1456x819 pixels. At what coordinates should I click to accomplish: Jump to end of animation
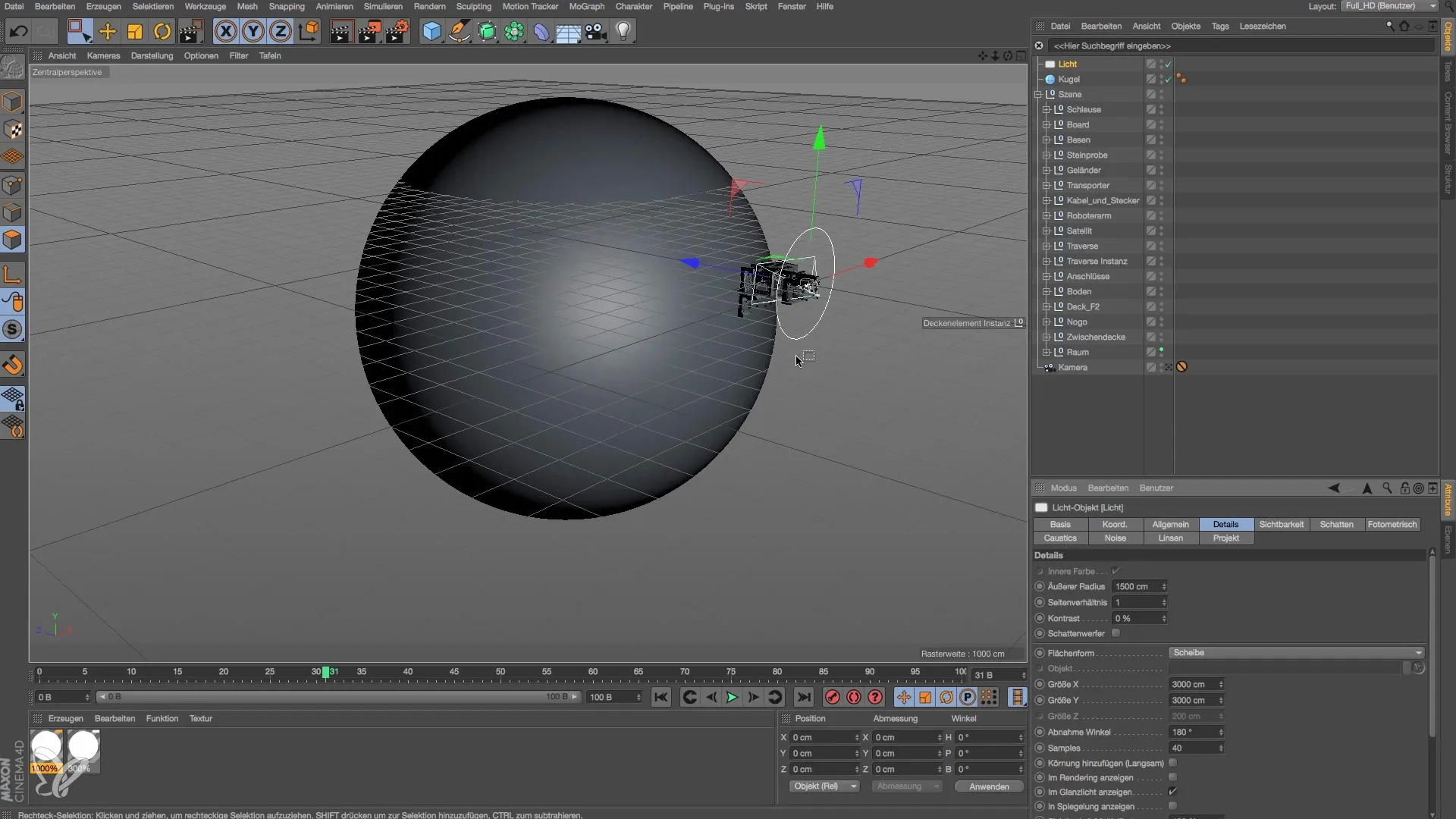coord(804,697)
